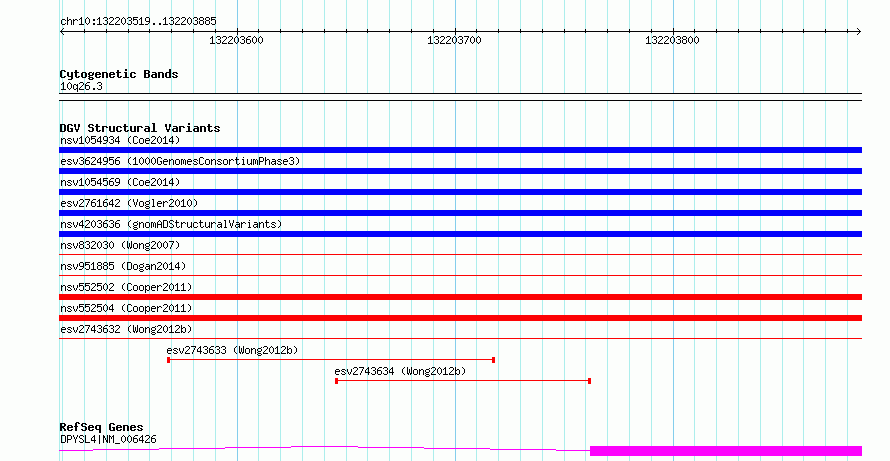
Task: Click the thin red line under nsv832030
Action: pyautogui.click(x=460, y=255)
